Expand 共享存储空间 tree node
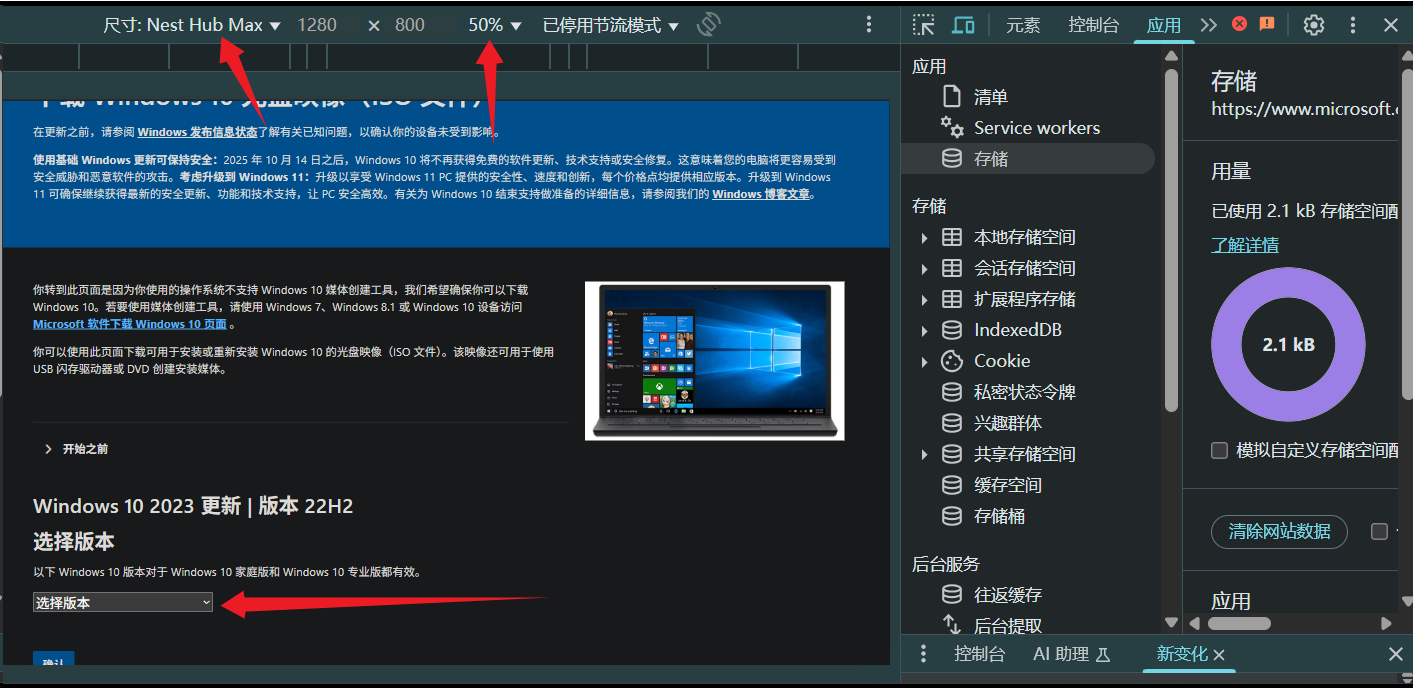 point(924,455)
